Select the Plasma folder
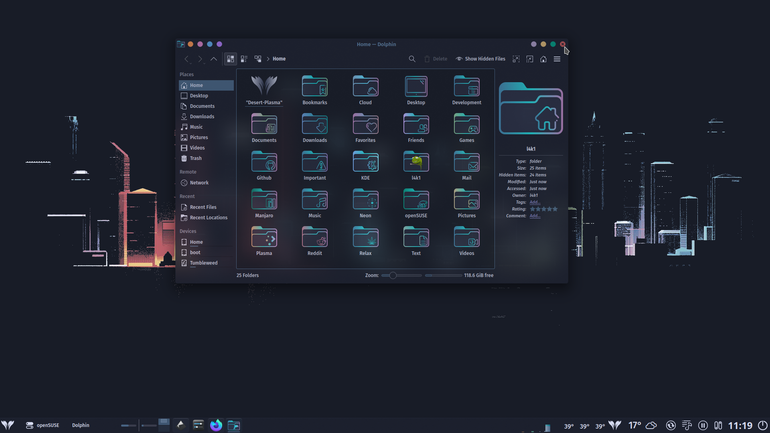Screen dimensions: 770x433 point(264,241)
